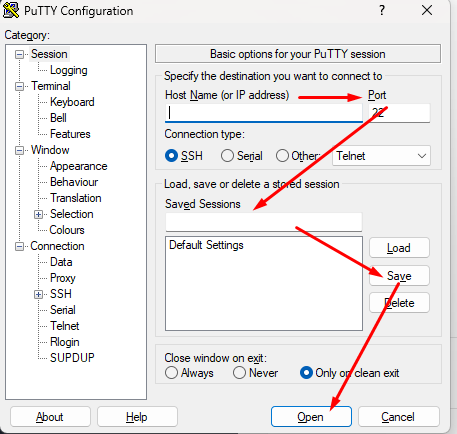Click the Cancel button
This screenshot has width=457, height=434.
(399, 417)
